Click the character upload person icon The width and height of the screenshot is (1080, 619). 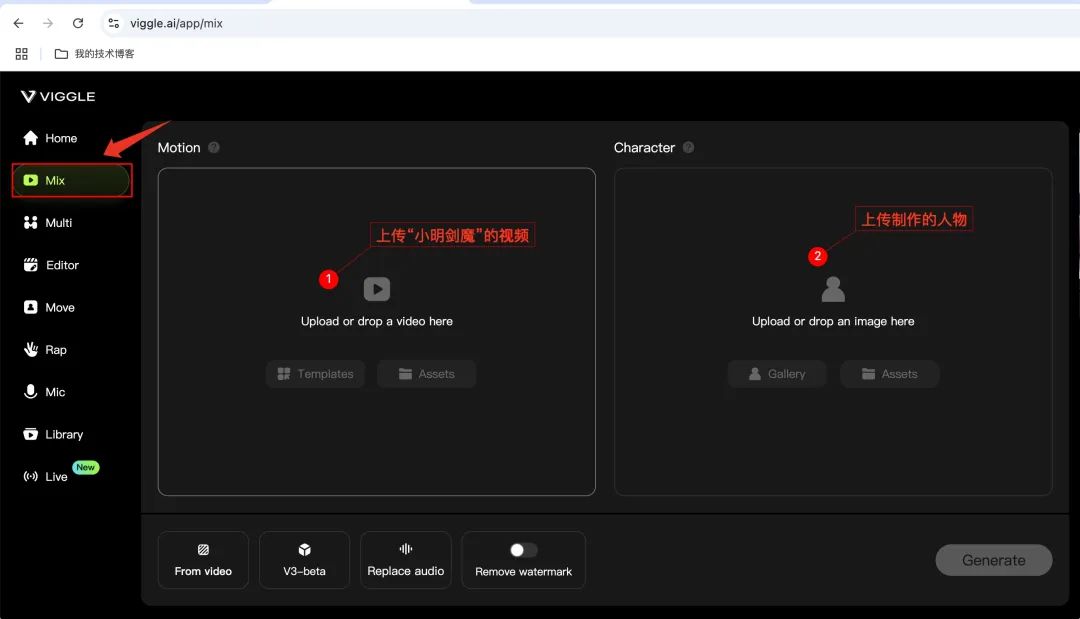coord(833,289)
